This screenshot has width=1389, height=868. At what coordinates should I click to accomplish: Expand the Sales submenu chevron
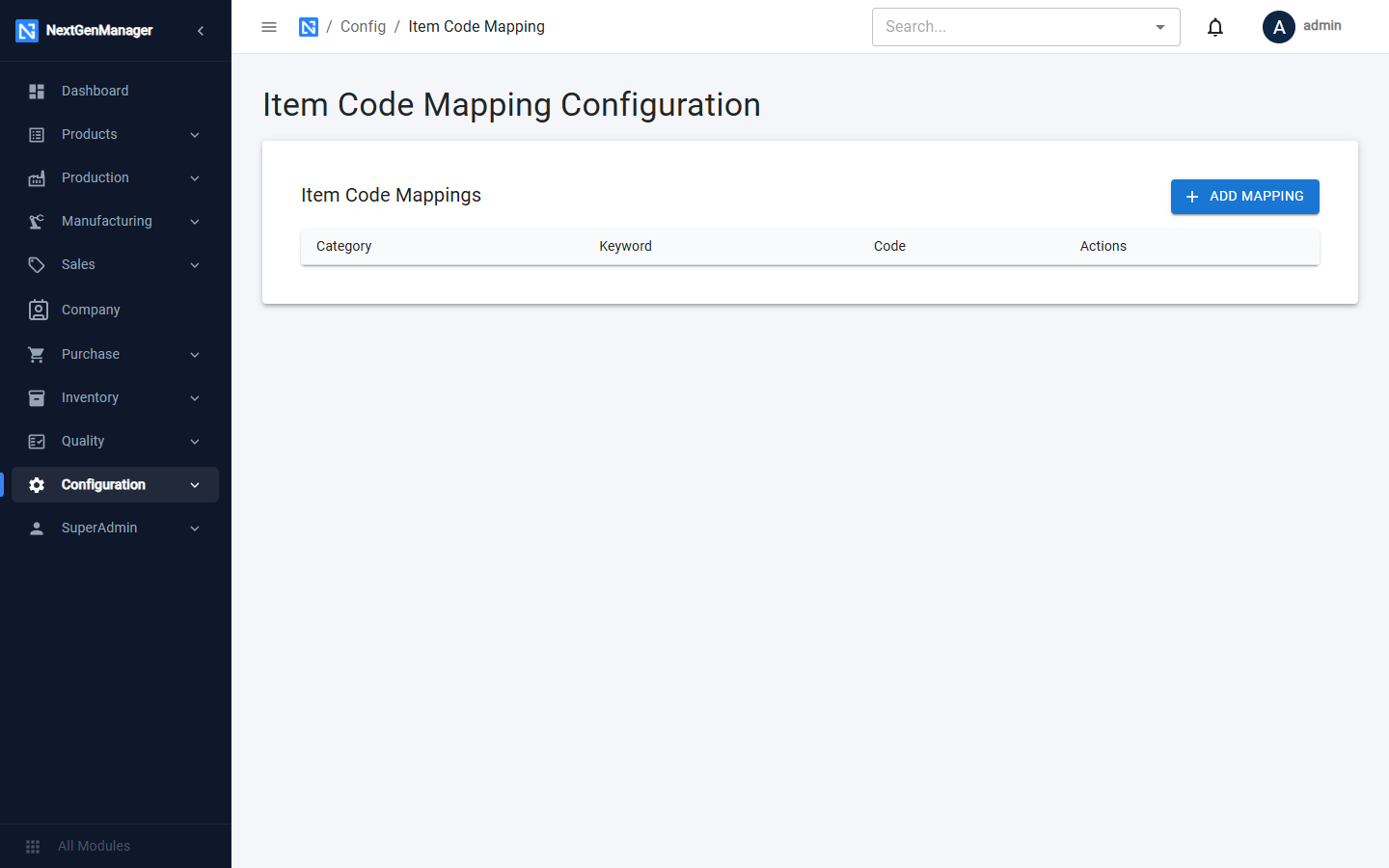(x=195, y=265)
